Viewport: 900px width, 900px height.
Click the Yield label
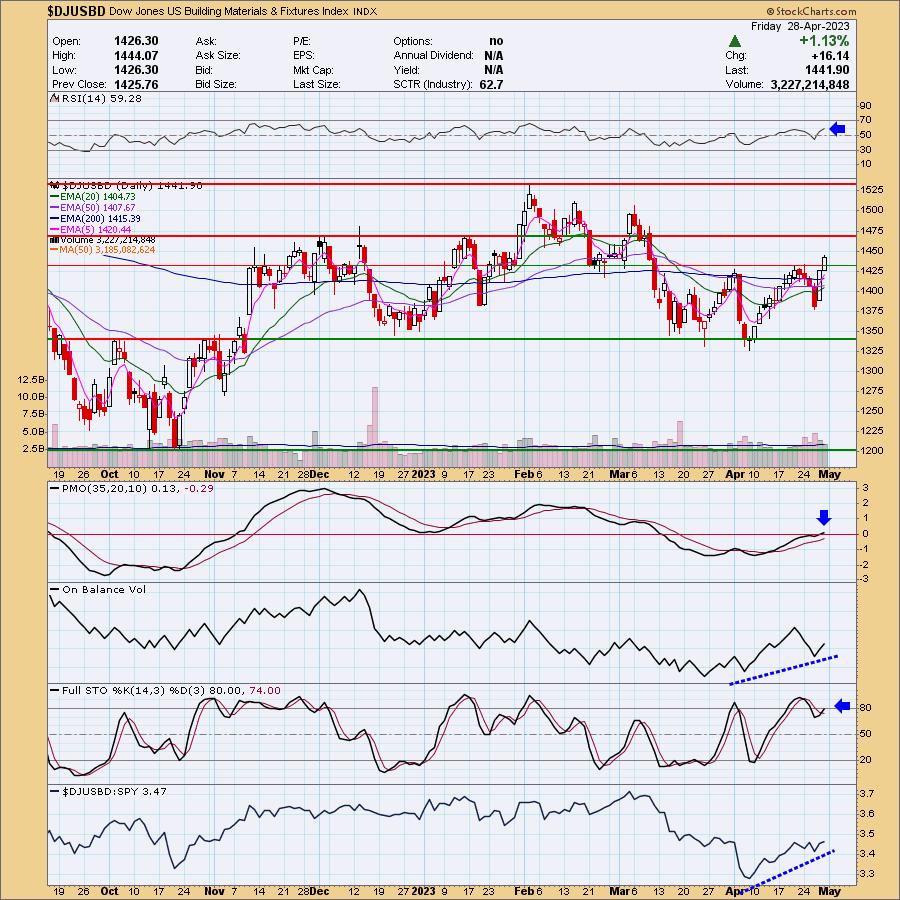tap(406, 70)
